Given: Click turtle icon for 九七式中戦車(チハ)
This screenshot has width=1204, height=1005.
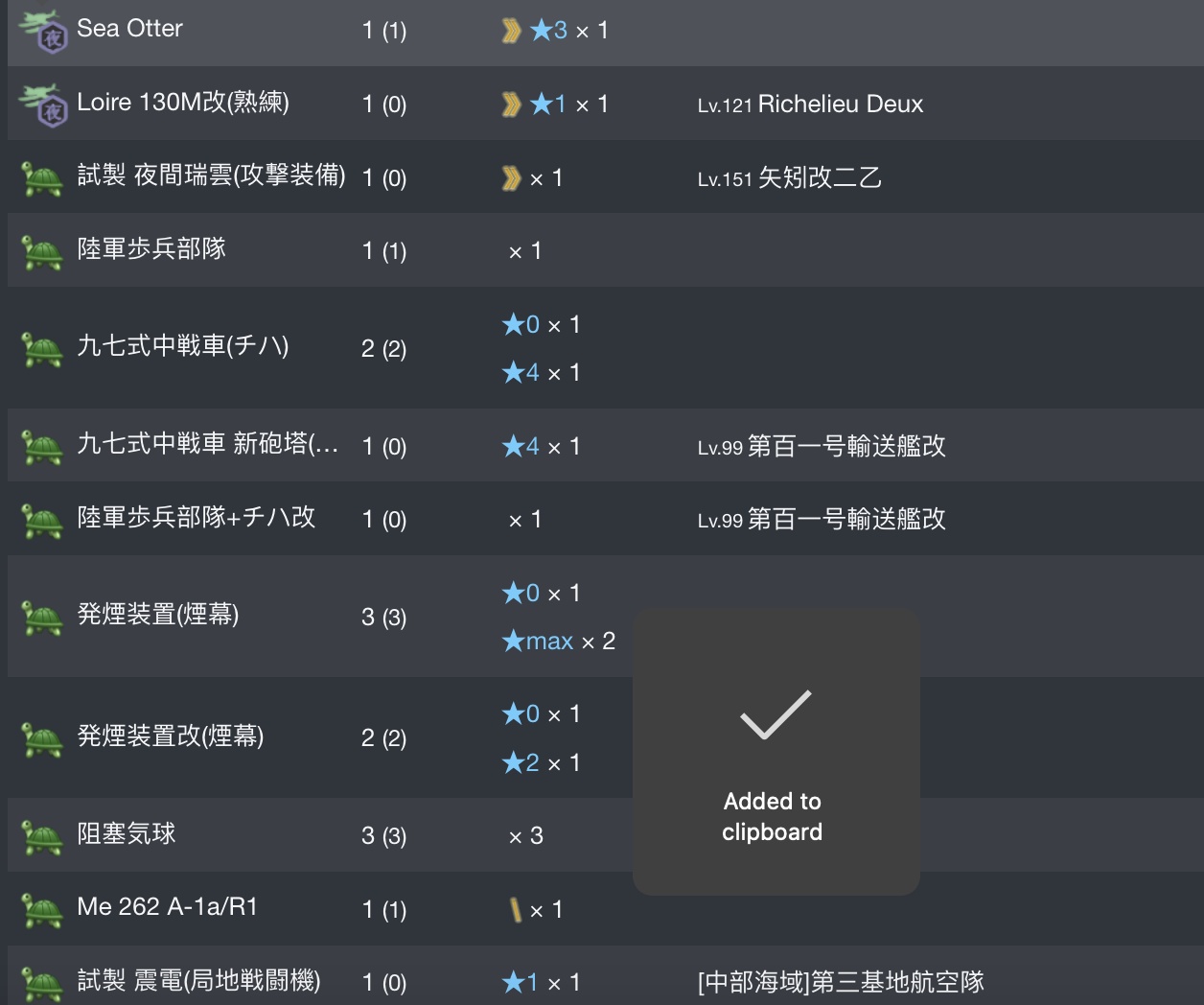Looking at the screenshot, I should click(42, 349).
